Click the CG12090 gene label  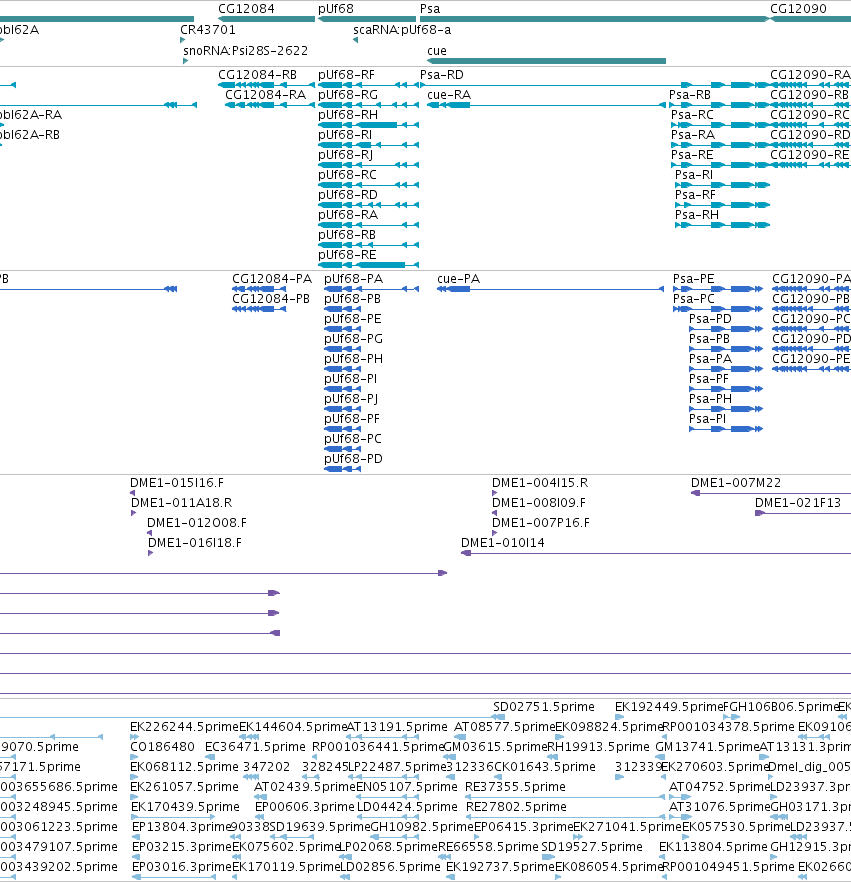click(798, 8)
